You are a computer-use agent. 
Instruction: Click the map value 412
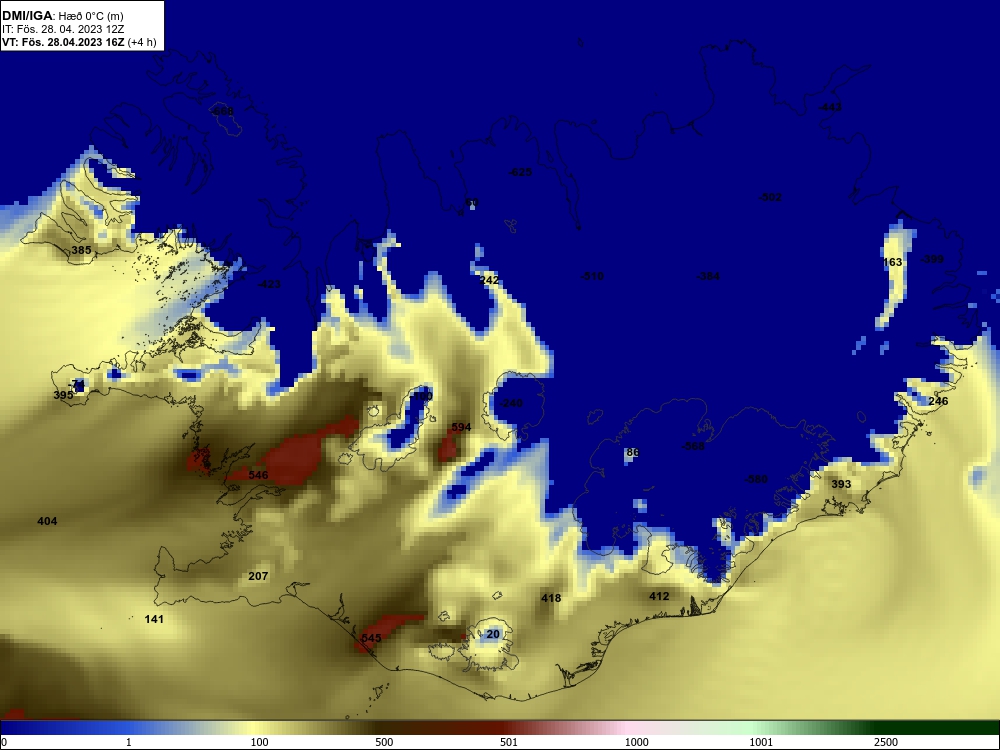659,596
